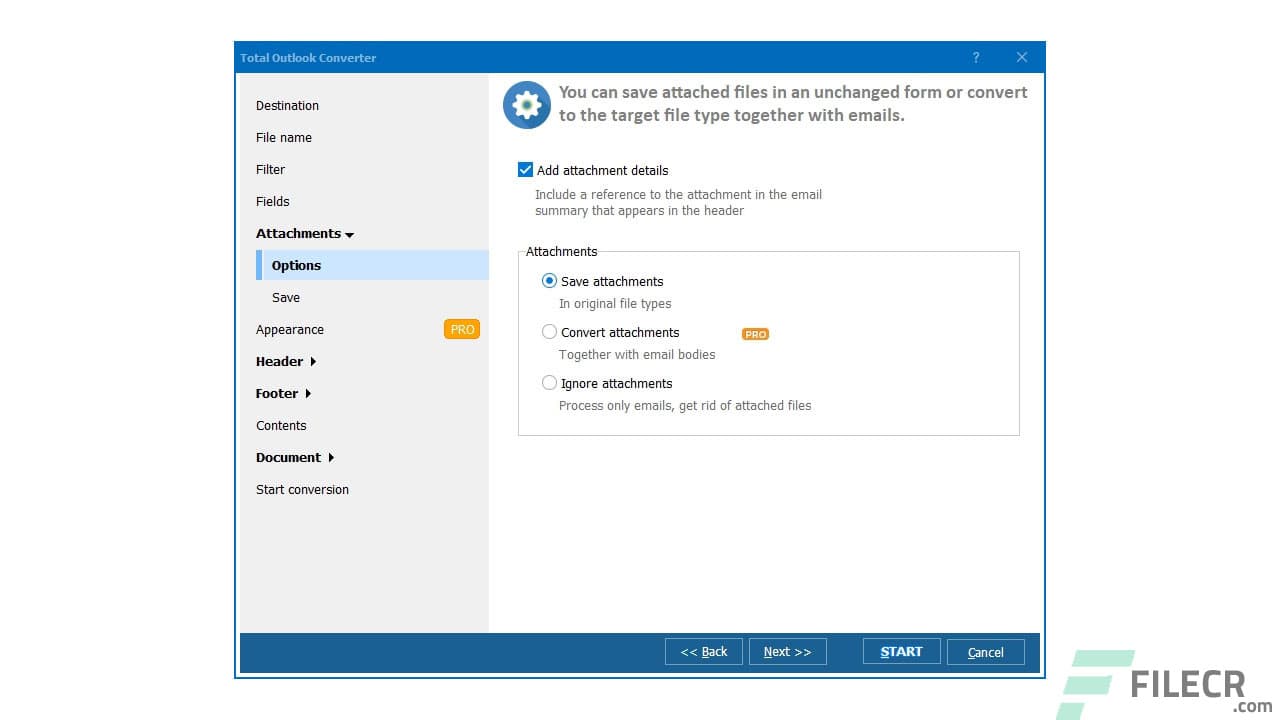Image resolution: width=1280 pixels, height=720 pixels.
Task: Open the Save settings under Attachments
Action: (x=286, y=297)
